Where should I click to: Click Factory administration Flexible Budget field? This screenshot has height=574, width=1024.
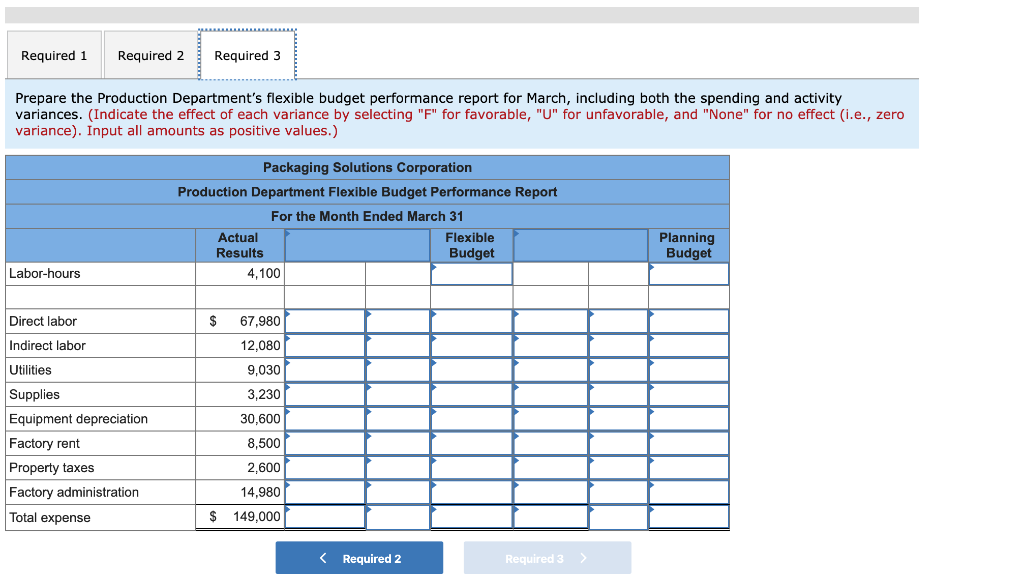coord(472,492)
